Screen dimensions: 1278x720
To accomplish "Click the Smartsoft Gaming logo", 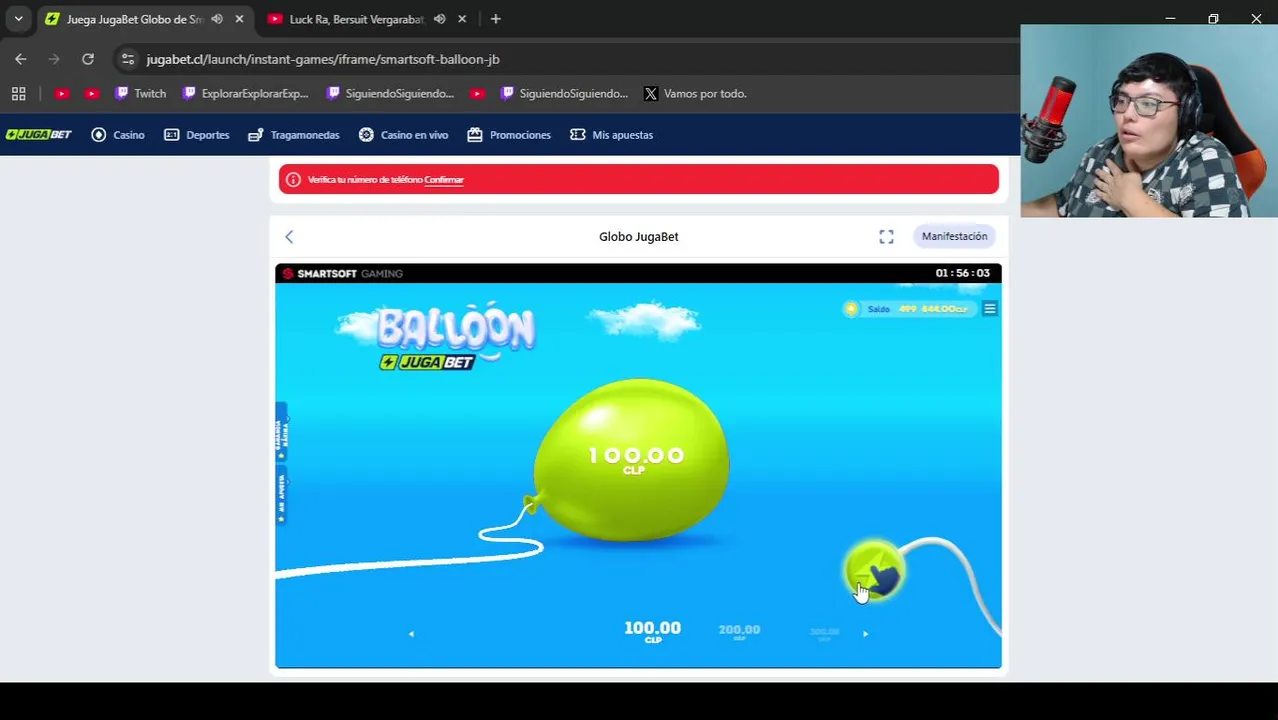I will click(x=343, y=273).
